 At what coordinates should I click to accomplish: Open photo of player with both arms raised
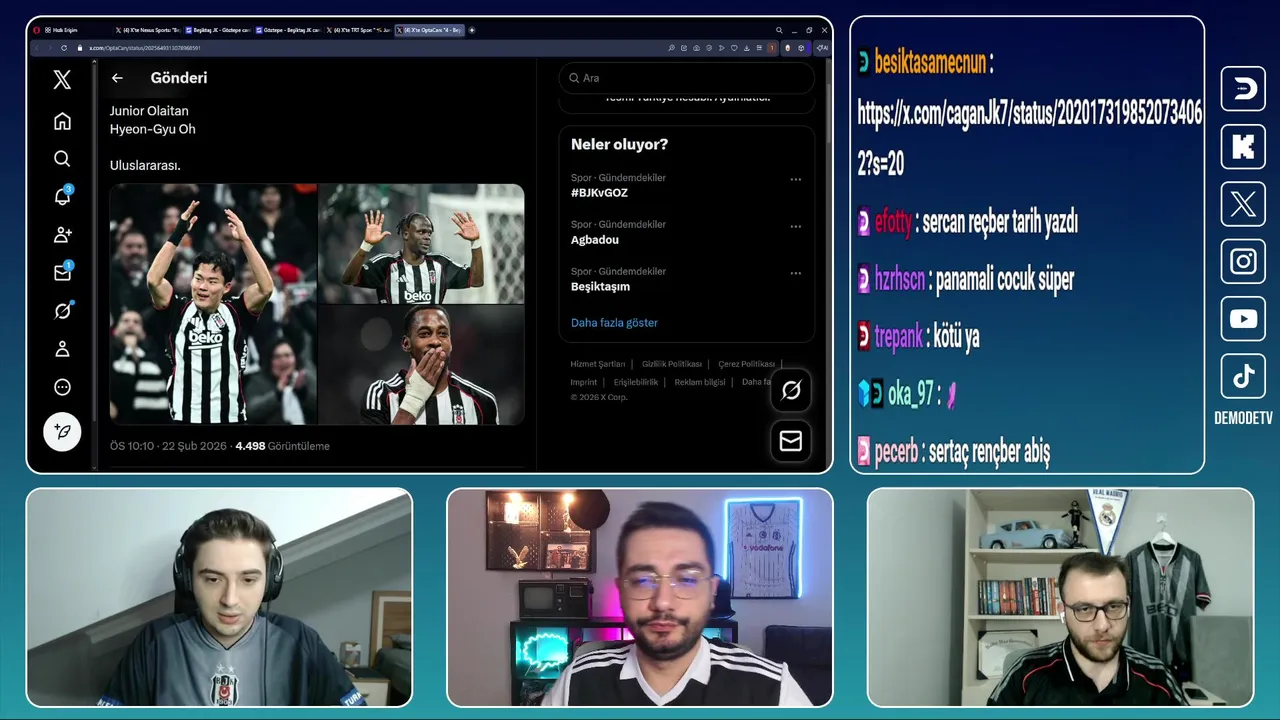(213, 304)
